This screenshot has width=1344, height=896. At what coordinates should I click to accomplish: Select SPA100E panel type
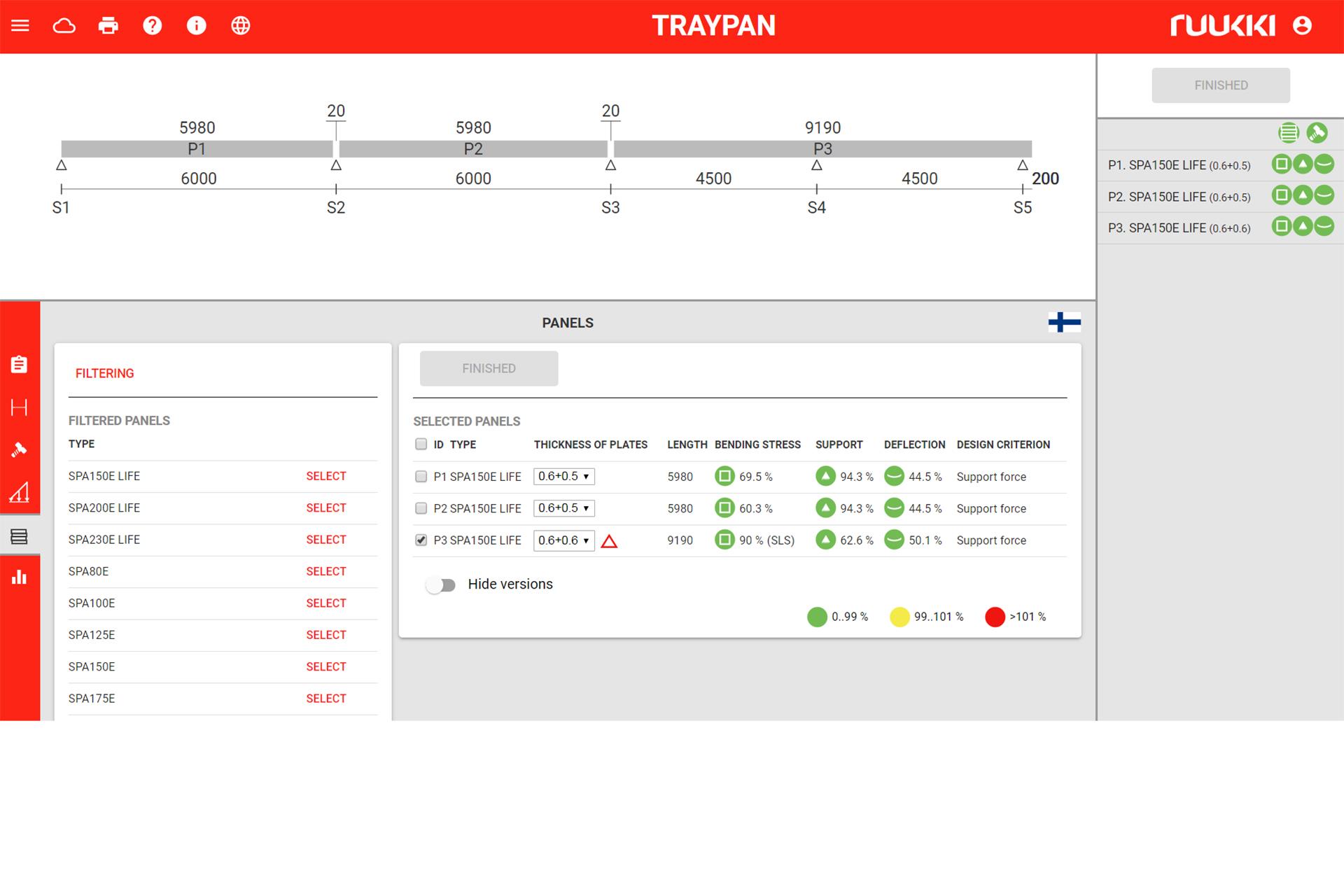click(325, 603)
